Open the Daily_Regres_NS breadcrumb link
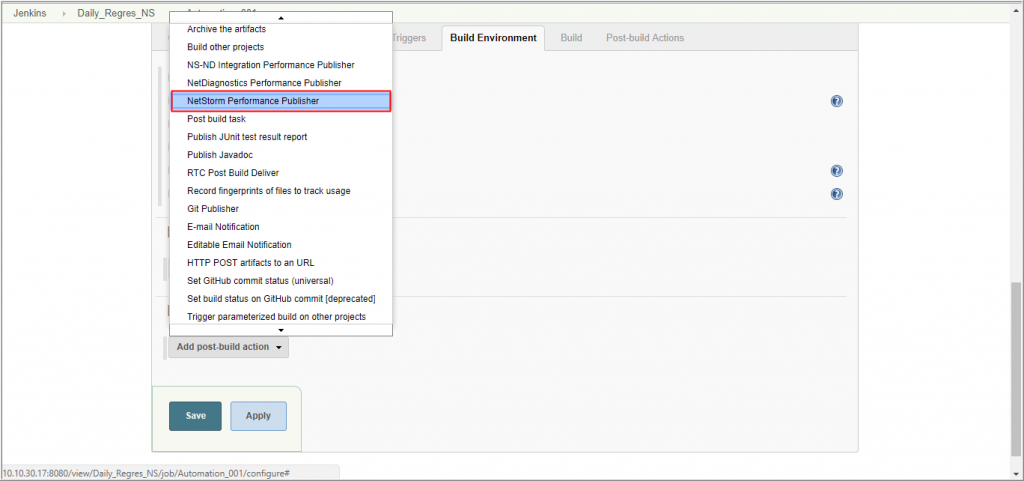 [116, 13]
